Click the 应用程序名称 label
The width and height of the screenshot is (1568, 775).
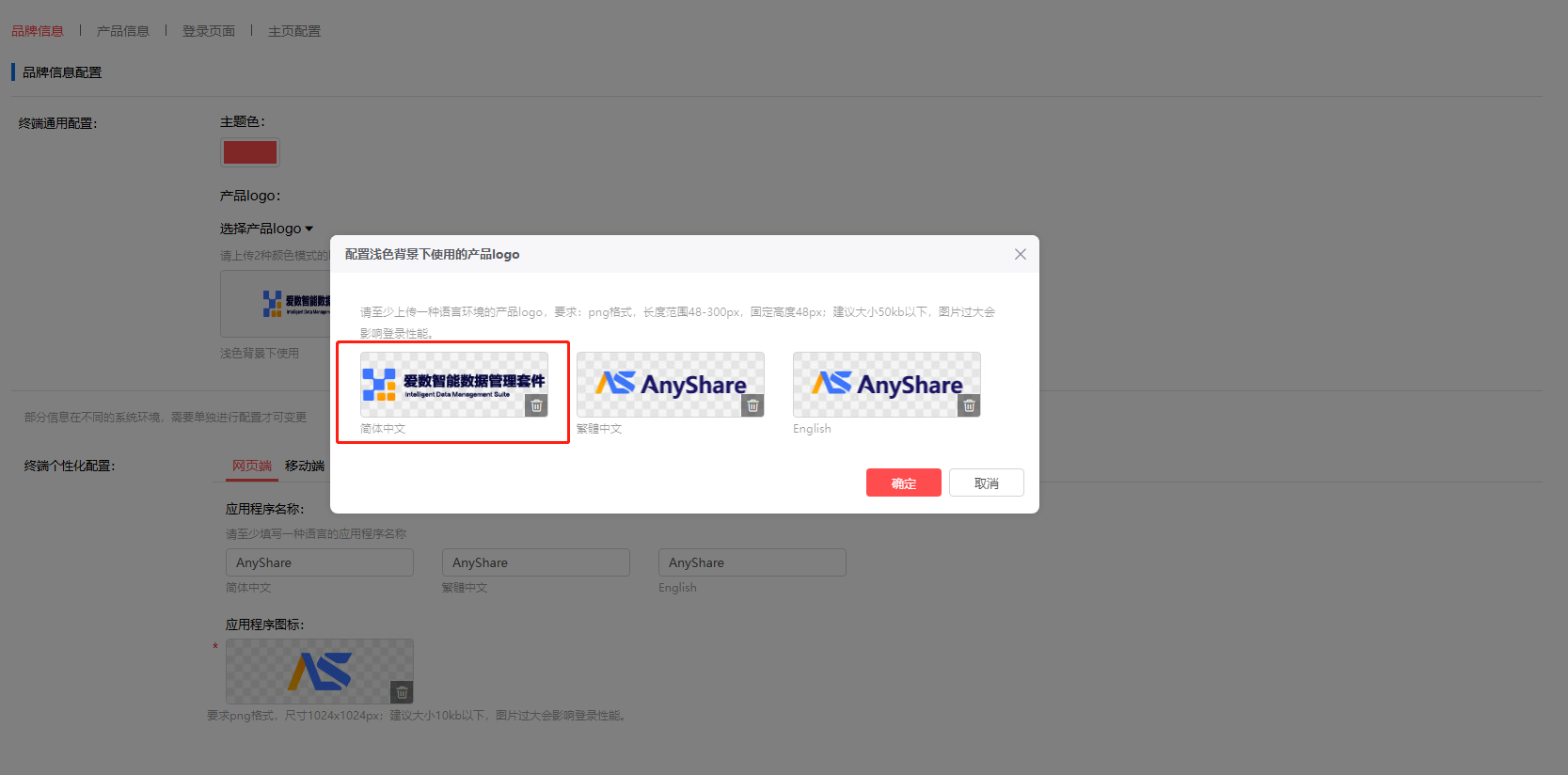265,509
